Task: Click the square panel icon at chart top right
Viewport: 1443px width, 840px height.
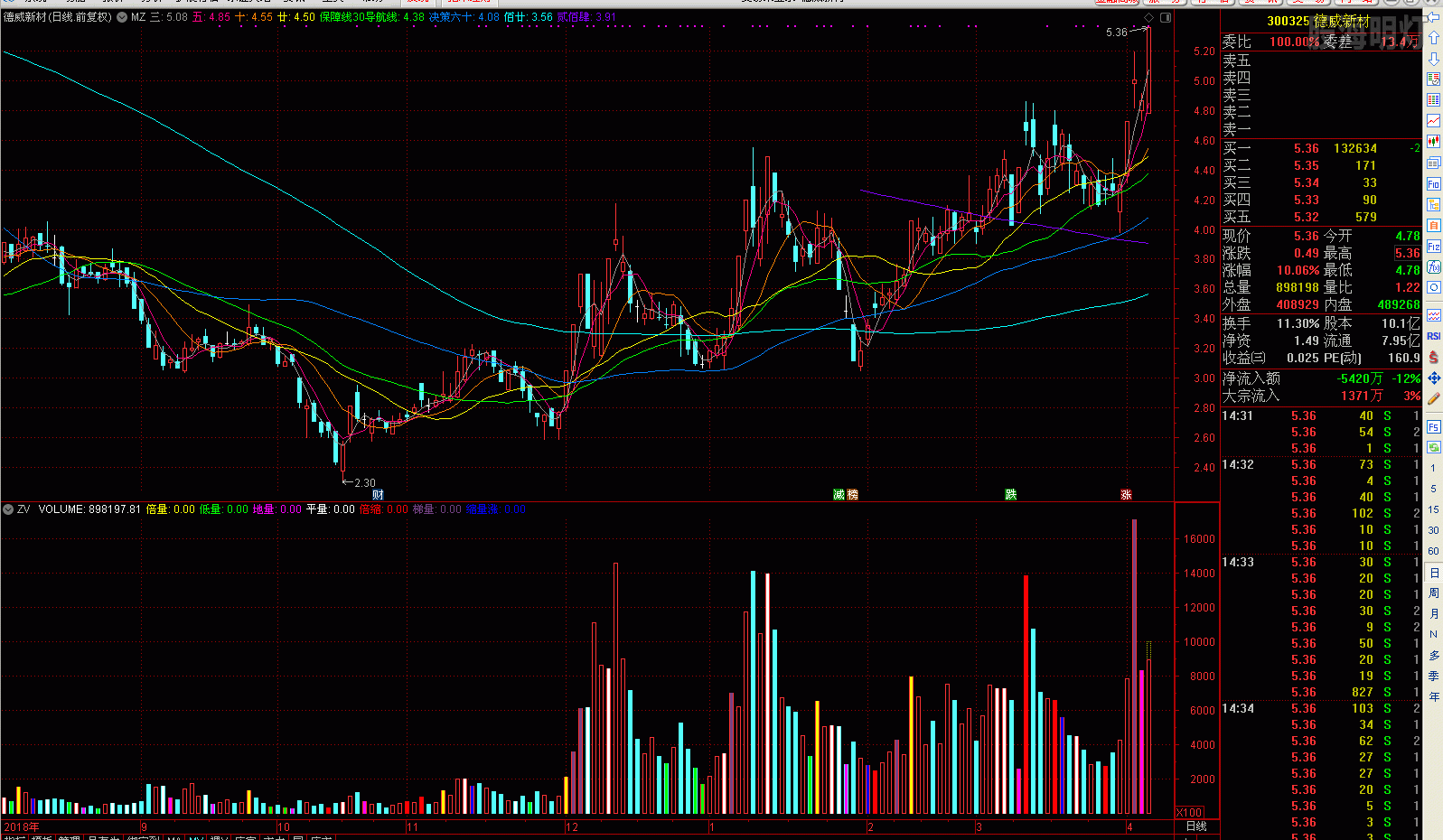Action: click(1166, 17)
